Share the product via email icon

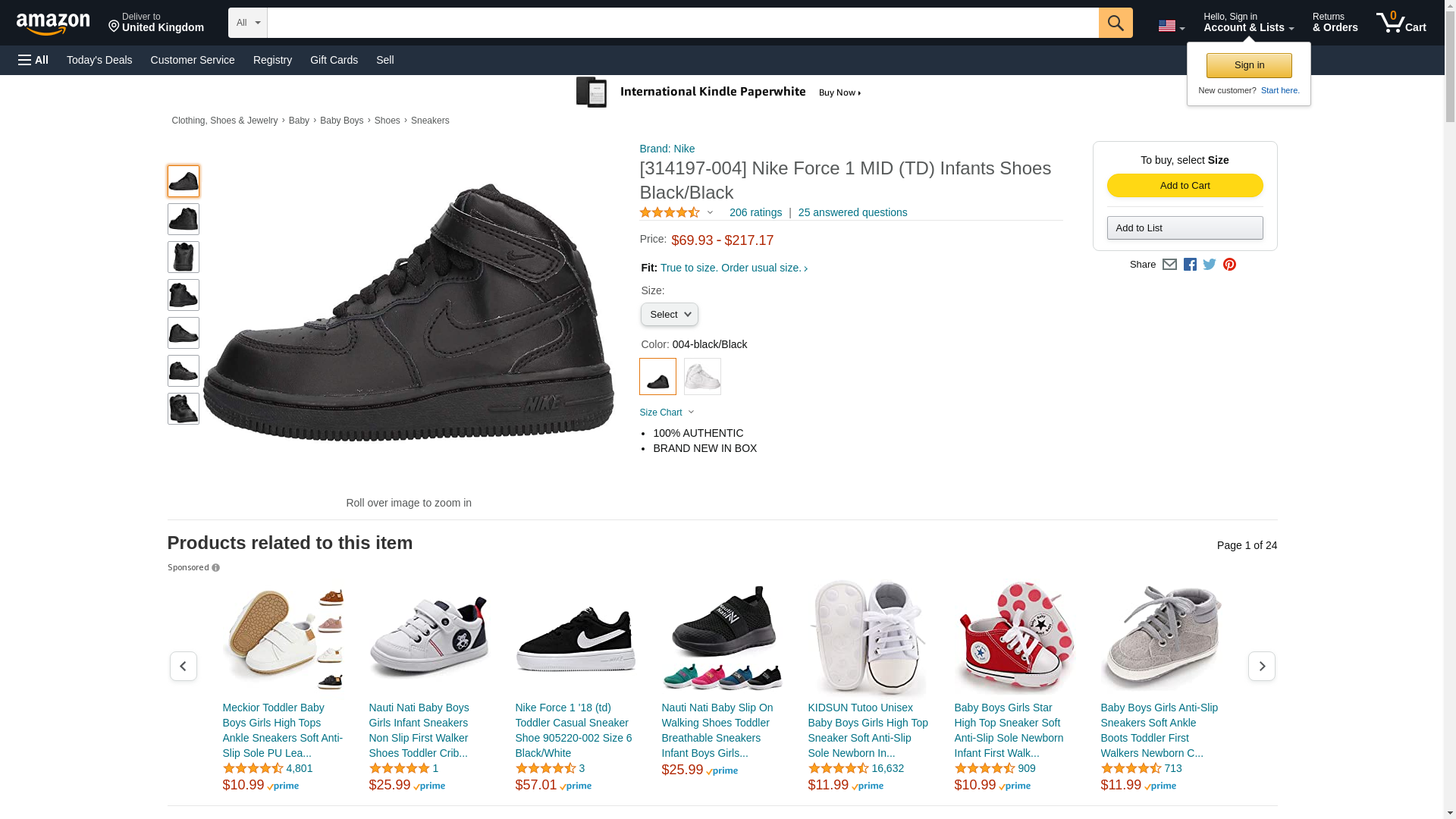click(1169, 265)
